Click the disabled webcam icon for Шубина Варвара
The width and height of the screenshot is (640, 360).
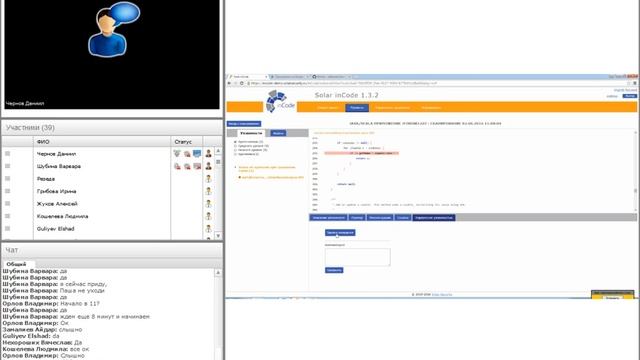pos(187,166)
